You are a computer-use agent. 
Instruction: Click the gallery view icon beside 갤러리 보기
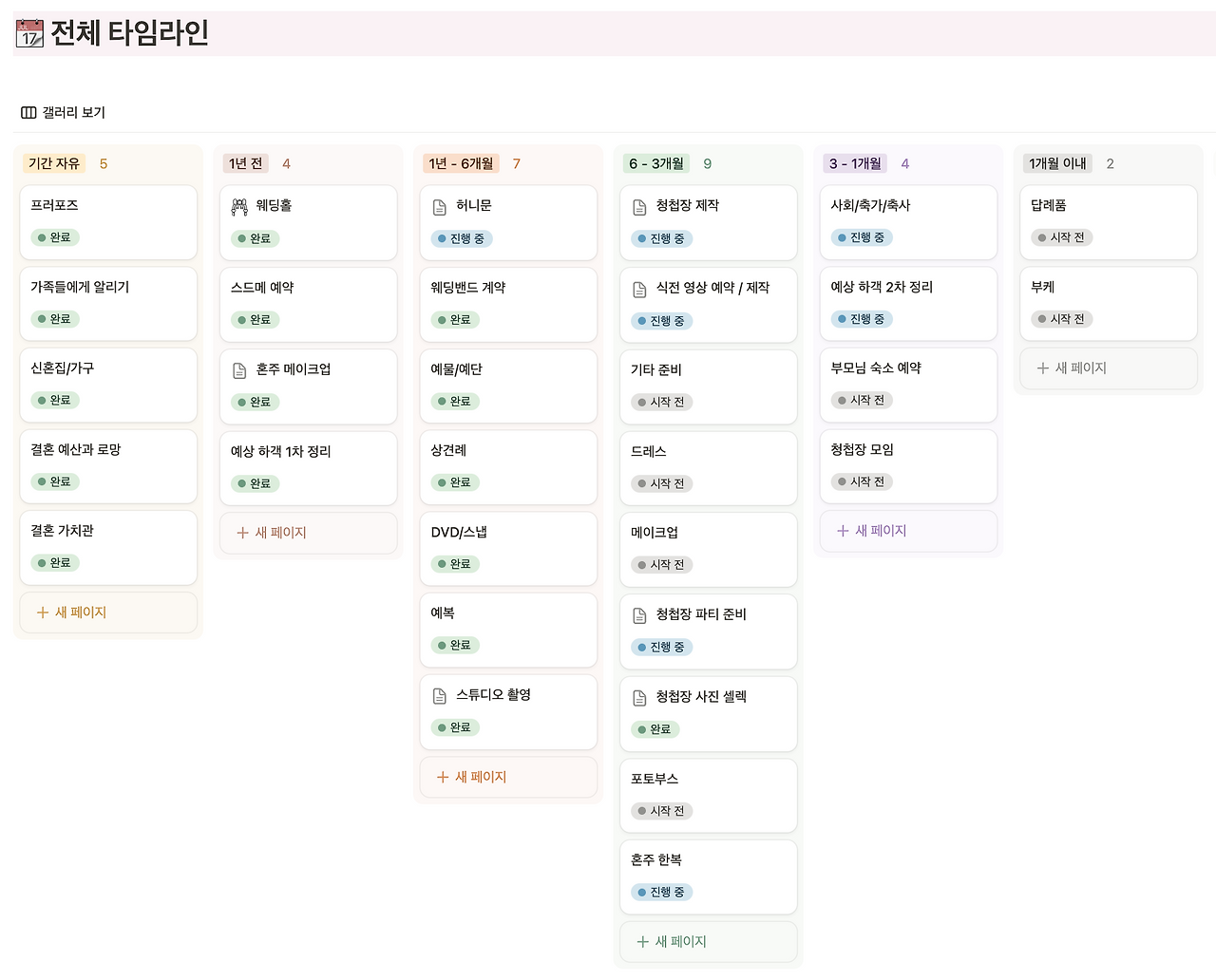point(28,111)
